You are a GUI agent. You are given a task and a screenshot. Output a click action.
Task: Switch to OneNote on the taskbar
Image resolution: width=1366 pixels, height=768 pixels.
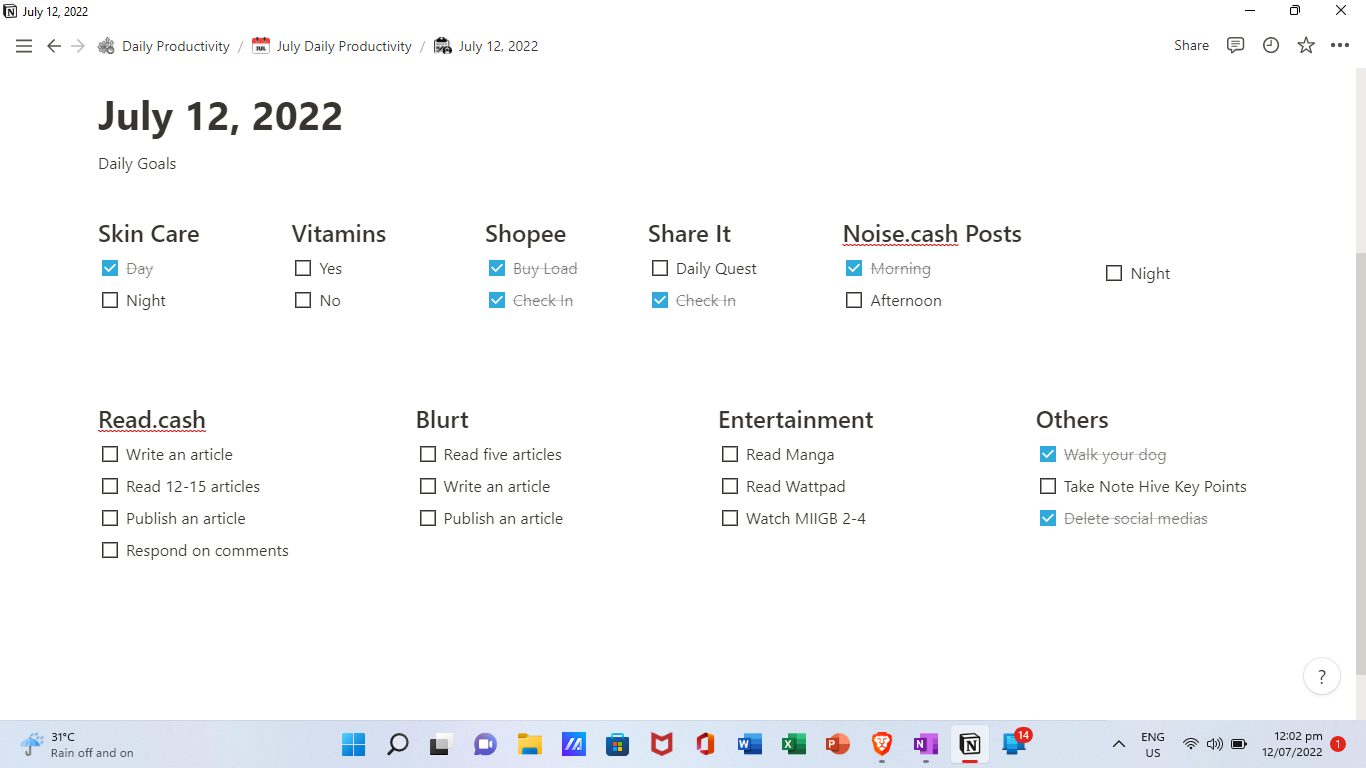(x=925, y=744)
